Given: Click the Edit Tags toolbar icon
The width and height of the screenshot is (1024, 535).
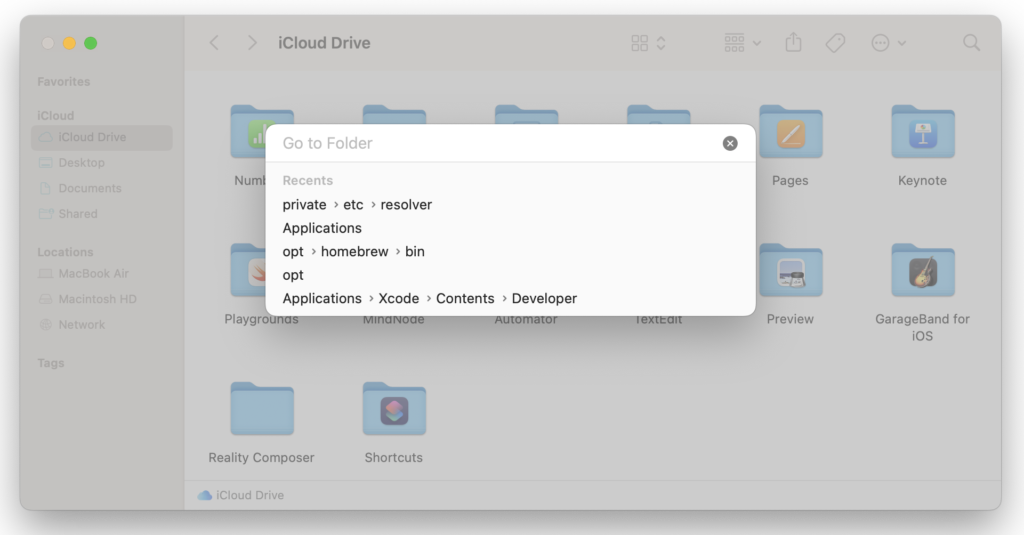Looking at the screenshot, I should click(835, 43).
